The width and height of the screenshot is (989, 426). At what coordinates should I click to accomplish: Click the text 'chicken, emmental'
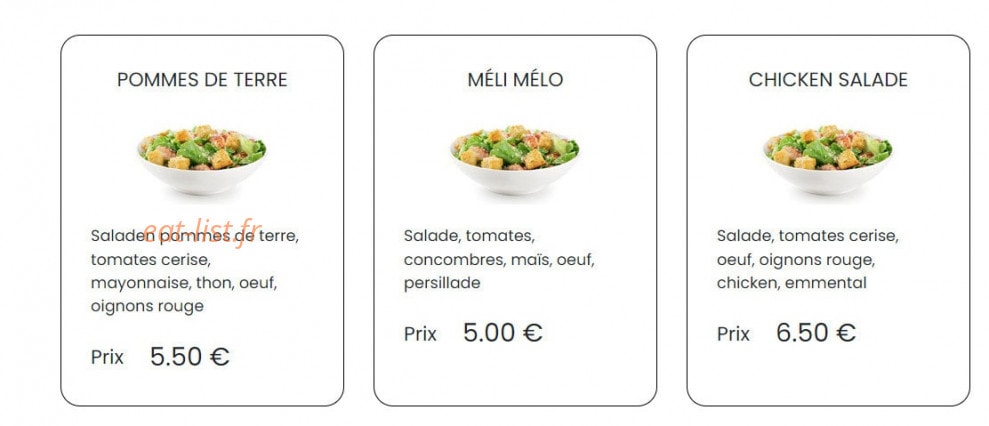pos(792,283)
